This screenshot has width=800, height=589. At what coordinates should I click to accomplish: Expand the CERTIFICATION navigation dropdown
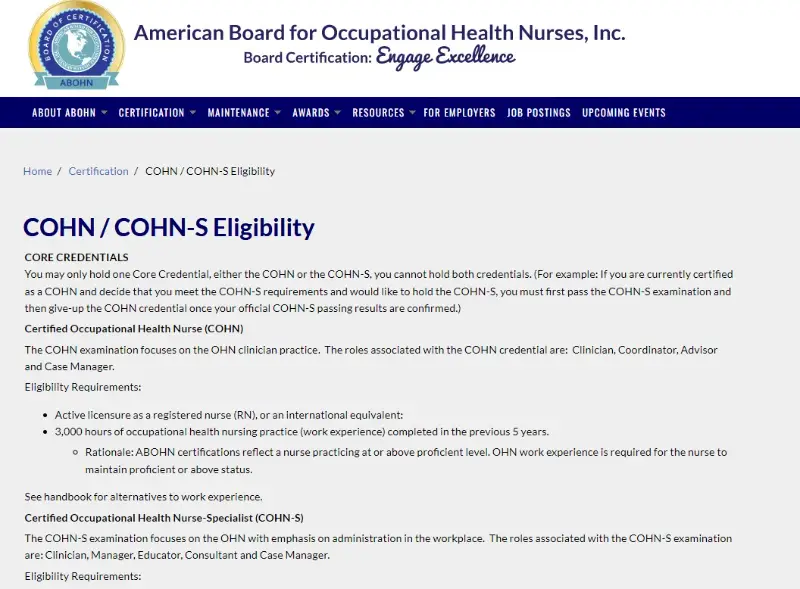click(152, 112)
